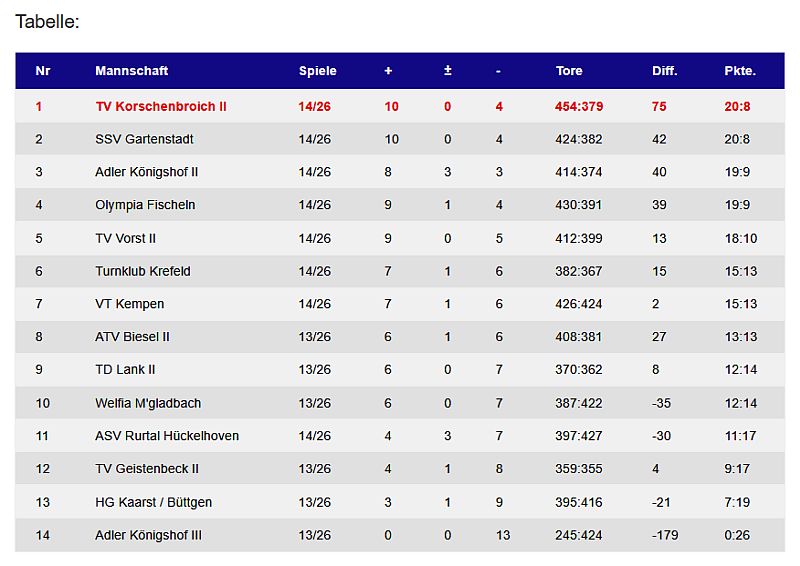
Task: Open ASV Rurtal Hückelhoven team entry
Action: click(x=167, y=436)
